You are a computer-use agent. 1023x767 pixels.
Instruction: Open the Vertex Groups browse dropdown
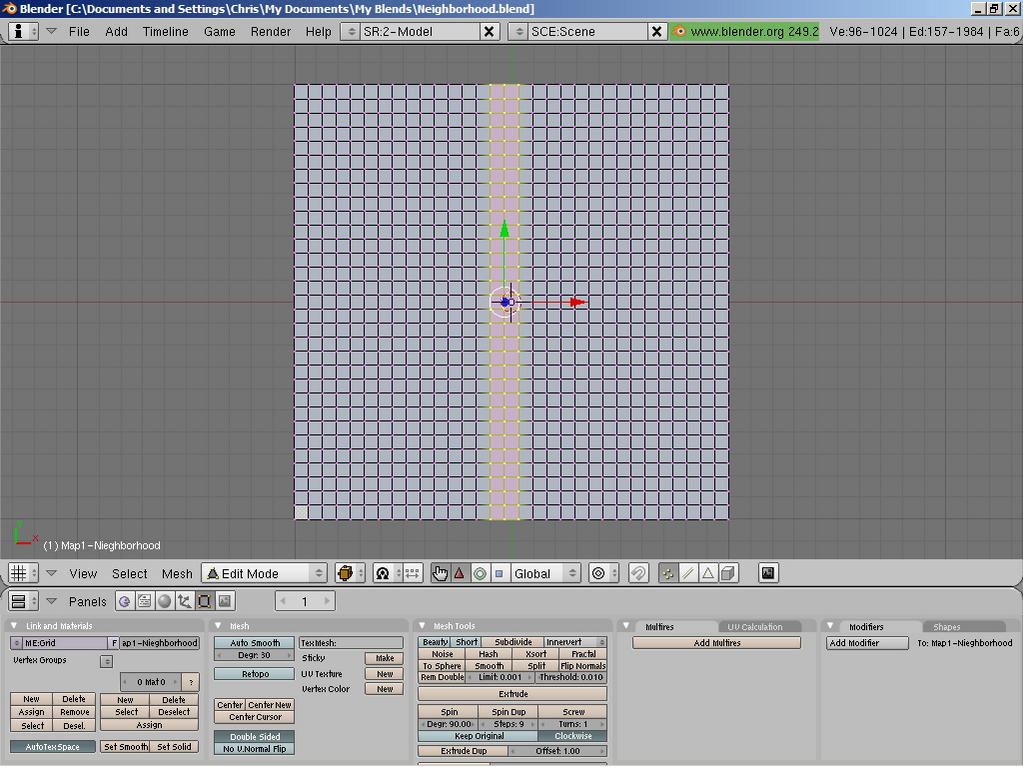[x=106, y=661]
